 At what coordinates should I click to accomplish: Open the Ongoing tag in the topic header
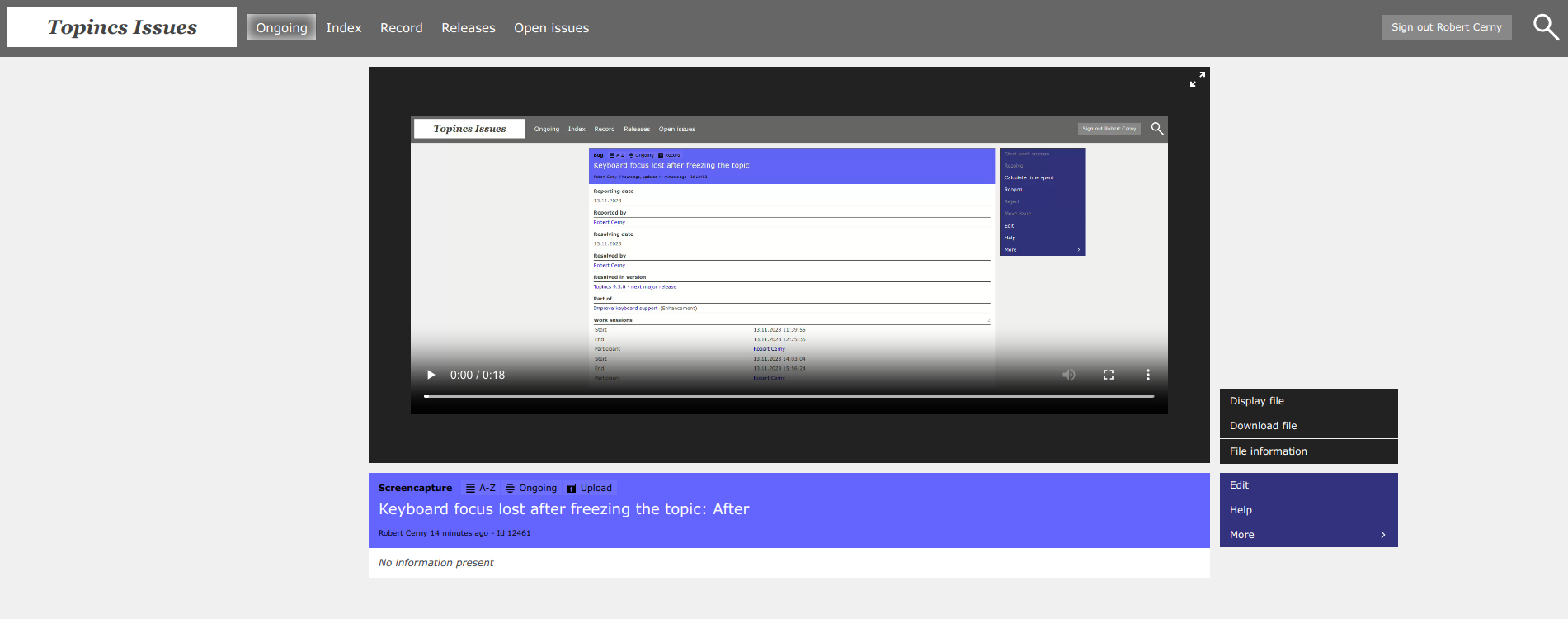click(531, 488)
